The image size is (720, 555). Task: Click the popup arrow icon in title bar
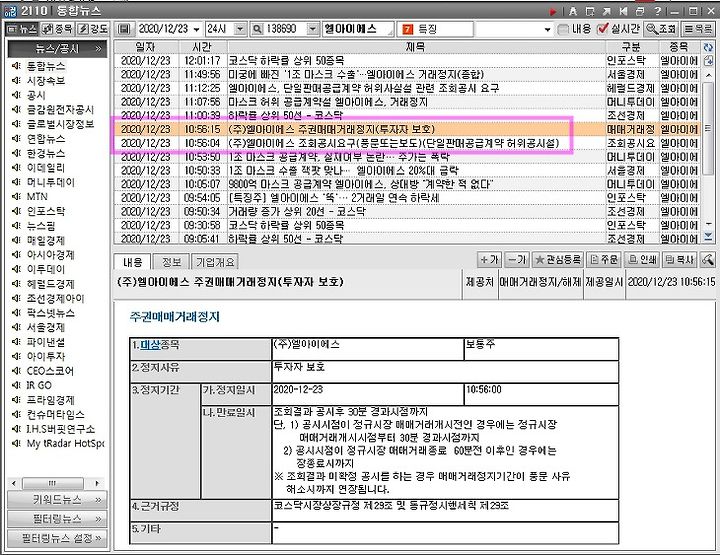pyautogui.click(x=607, y=11)
